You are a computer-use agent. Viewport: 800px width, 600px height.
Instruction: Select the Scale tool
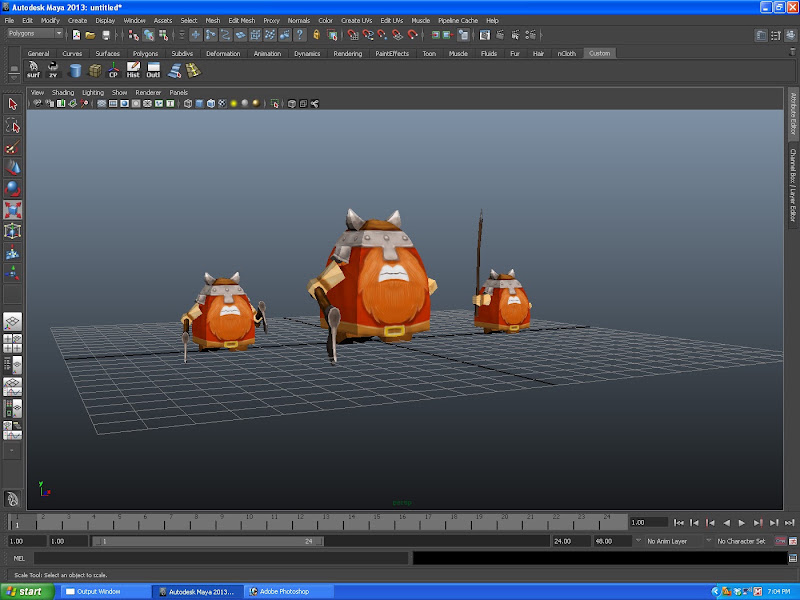tap(12, 210)
